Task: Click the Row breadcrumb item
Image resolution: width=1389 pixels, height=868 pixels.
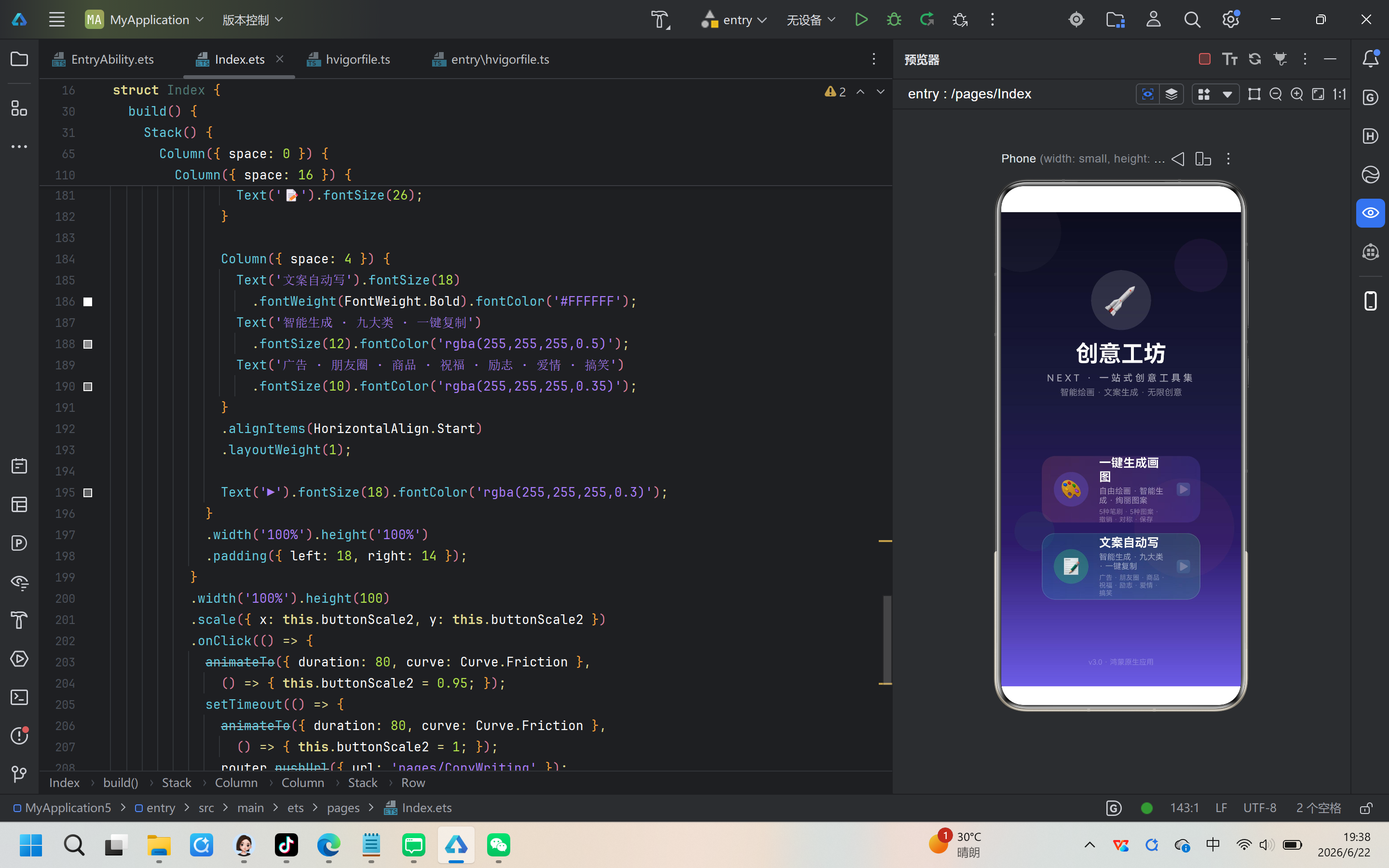Action: coord(413,783)
